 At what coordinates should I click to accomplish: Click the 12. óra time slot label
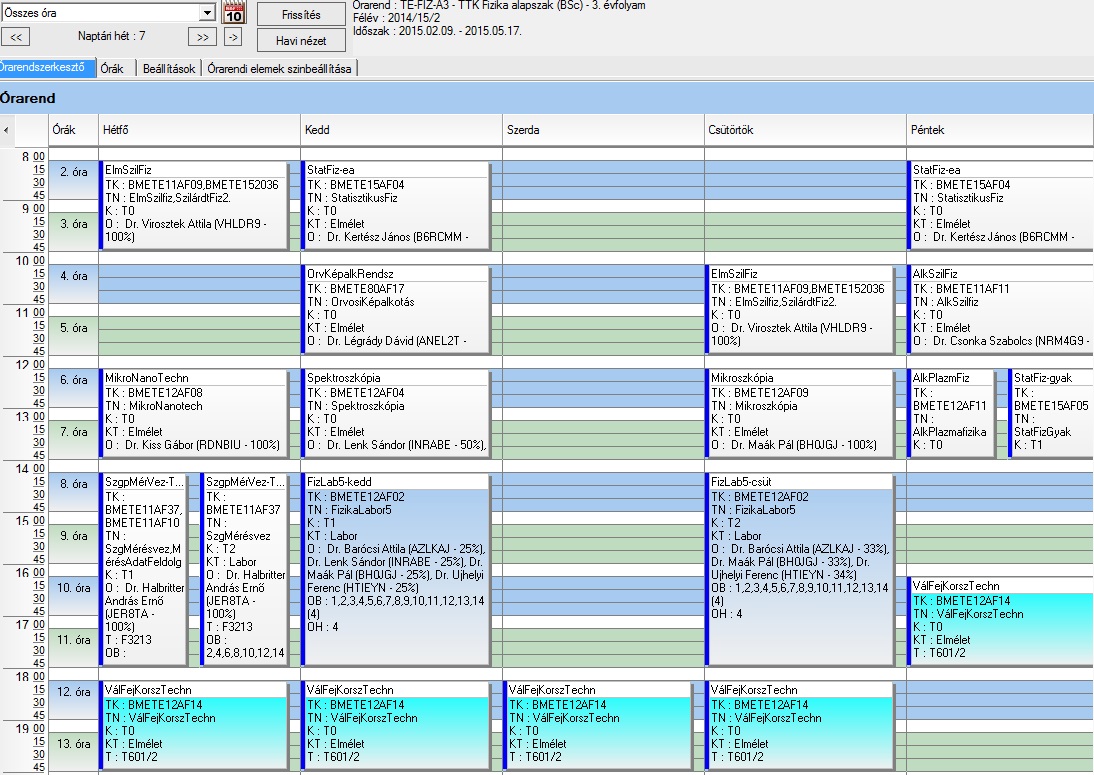[73, 691]
